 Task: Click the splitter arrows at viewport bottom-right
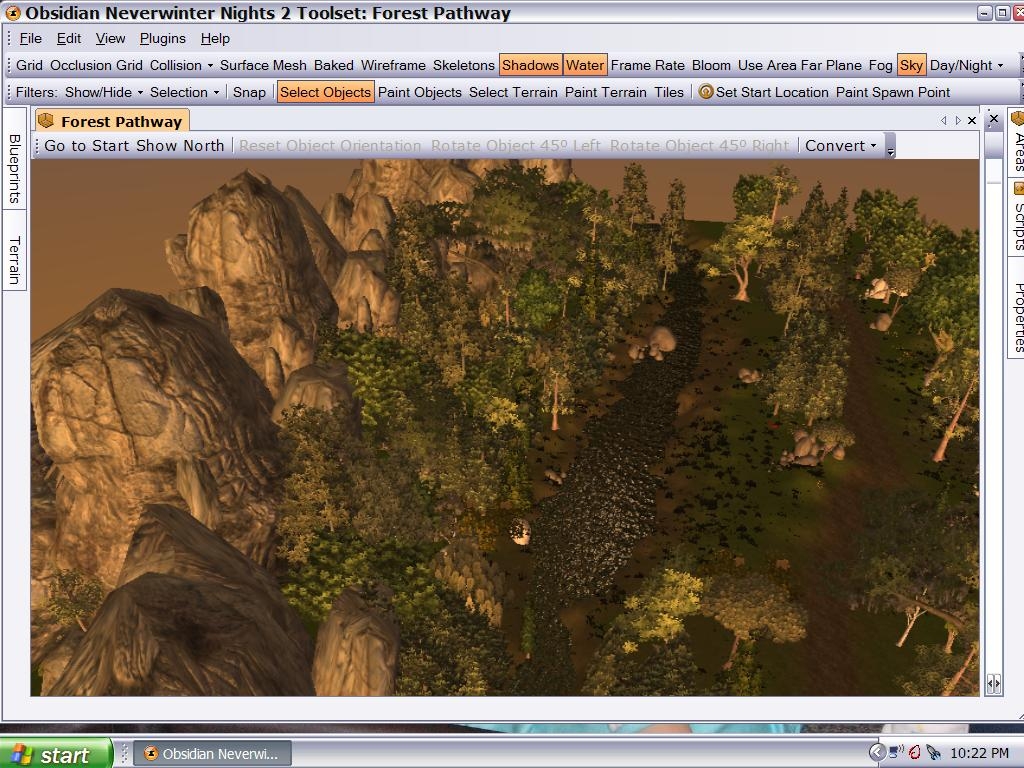(993, 683)
